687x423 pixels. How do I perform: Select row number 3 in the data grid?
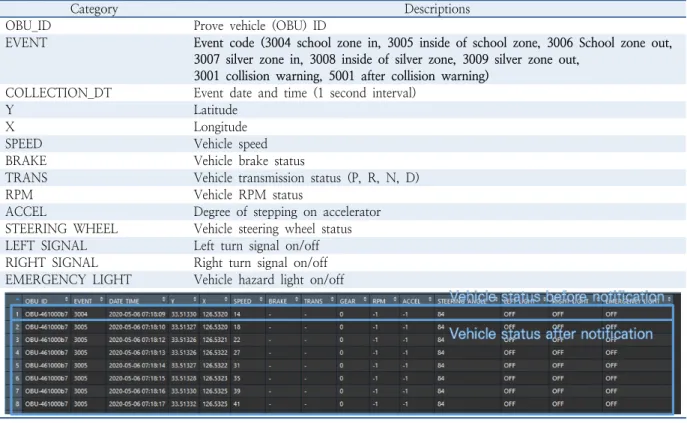pyautogui.click(x=17, y=340)
